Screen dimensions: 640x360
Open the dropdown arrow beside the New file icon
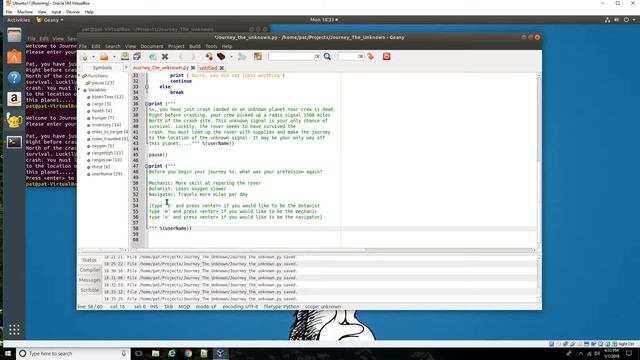tap(93, 57)
